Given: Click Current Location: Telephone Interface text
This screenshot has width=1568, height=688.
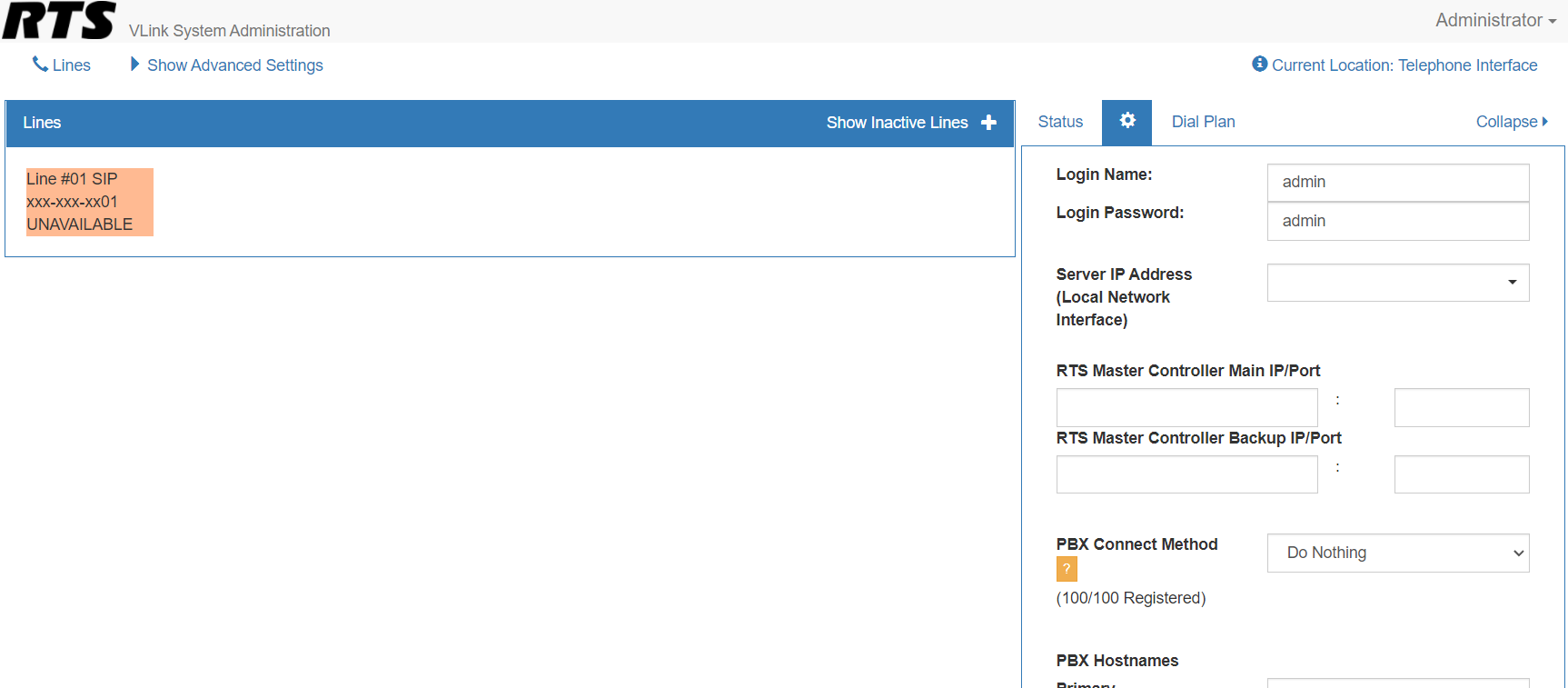Looking at the screenshot, I should [1404, 65].
